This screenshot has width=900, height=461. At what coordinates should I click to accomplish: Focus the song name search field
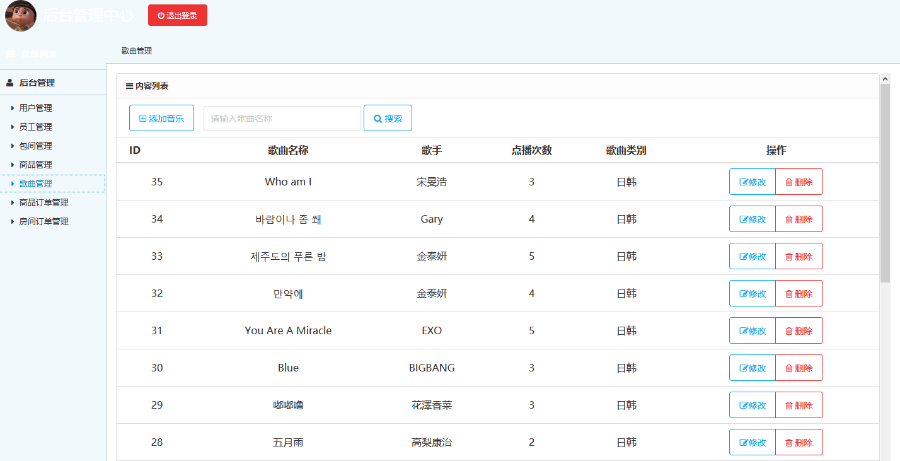282,118
